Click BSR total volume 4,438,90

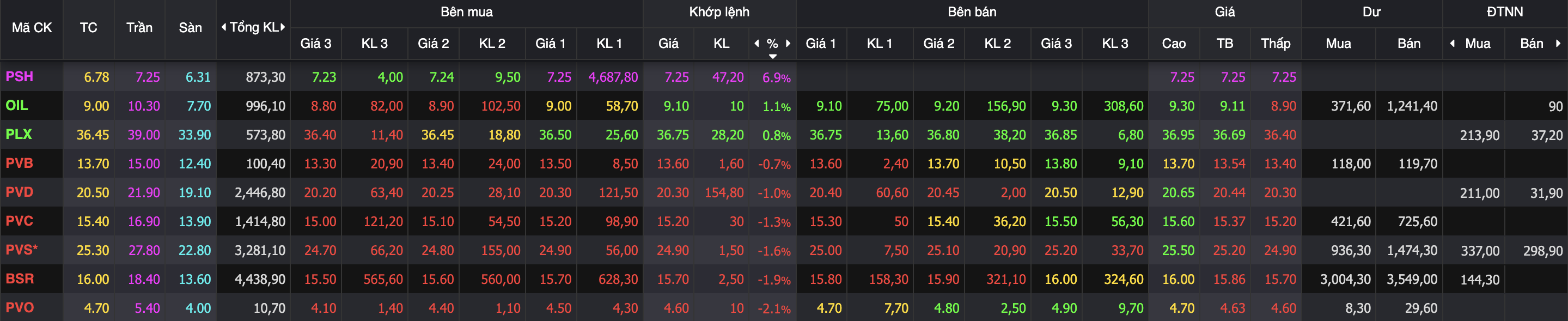click(260, 279)
